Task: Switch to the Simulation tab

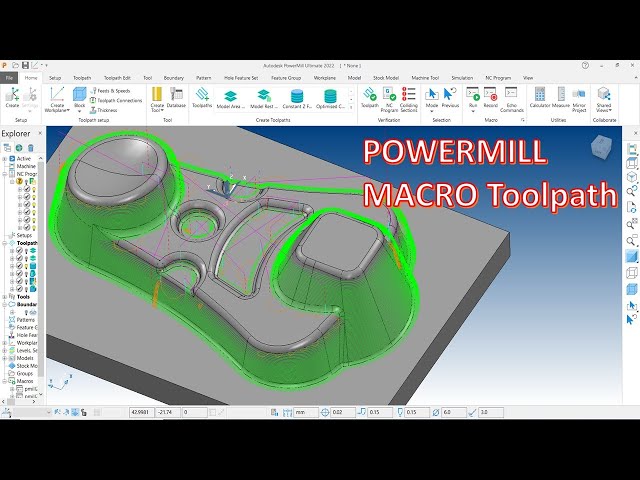Action: point(462,78)
